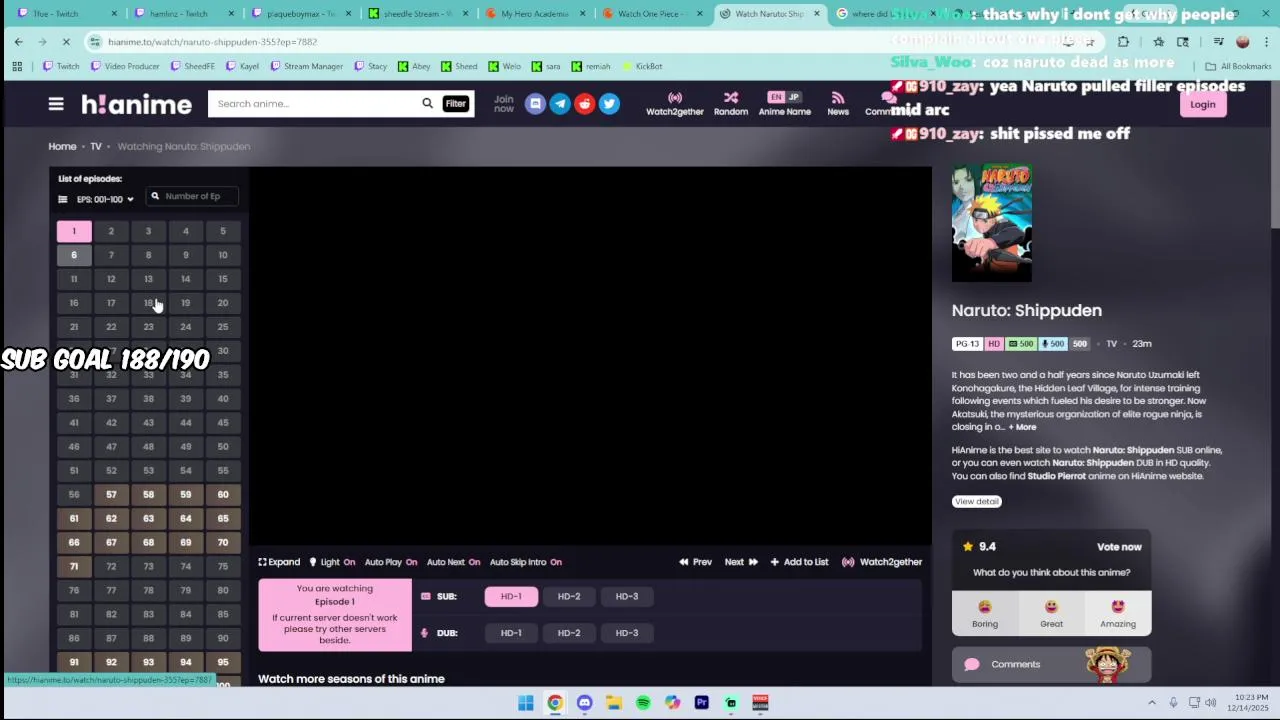
Task: Toggle Auto Skip Intro setting
Action: pyautogui.click(x=526, y=562)
